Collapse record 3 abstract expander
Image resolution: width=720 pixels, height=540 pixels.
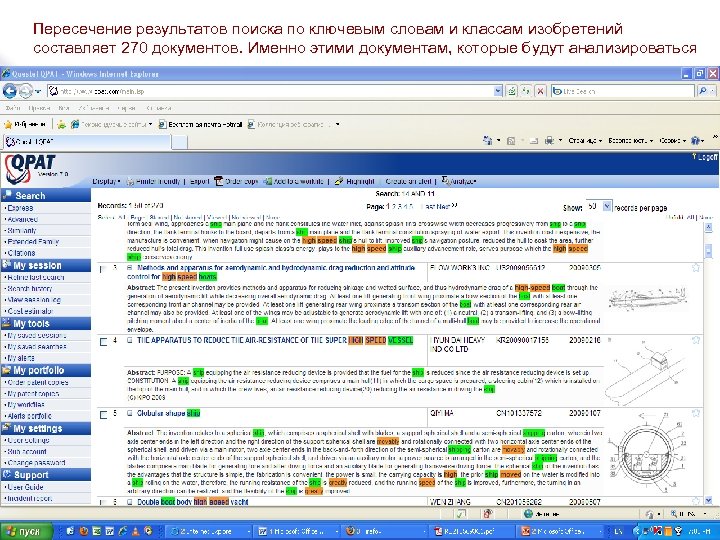coord(129,267)
